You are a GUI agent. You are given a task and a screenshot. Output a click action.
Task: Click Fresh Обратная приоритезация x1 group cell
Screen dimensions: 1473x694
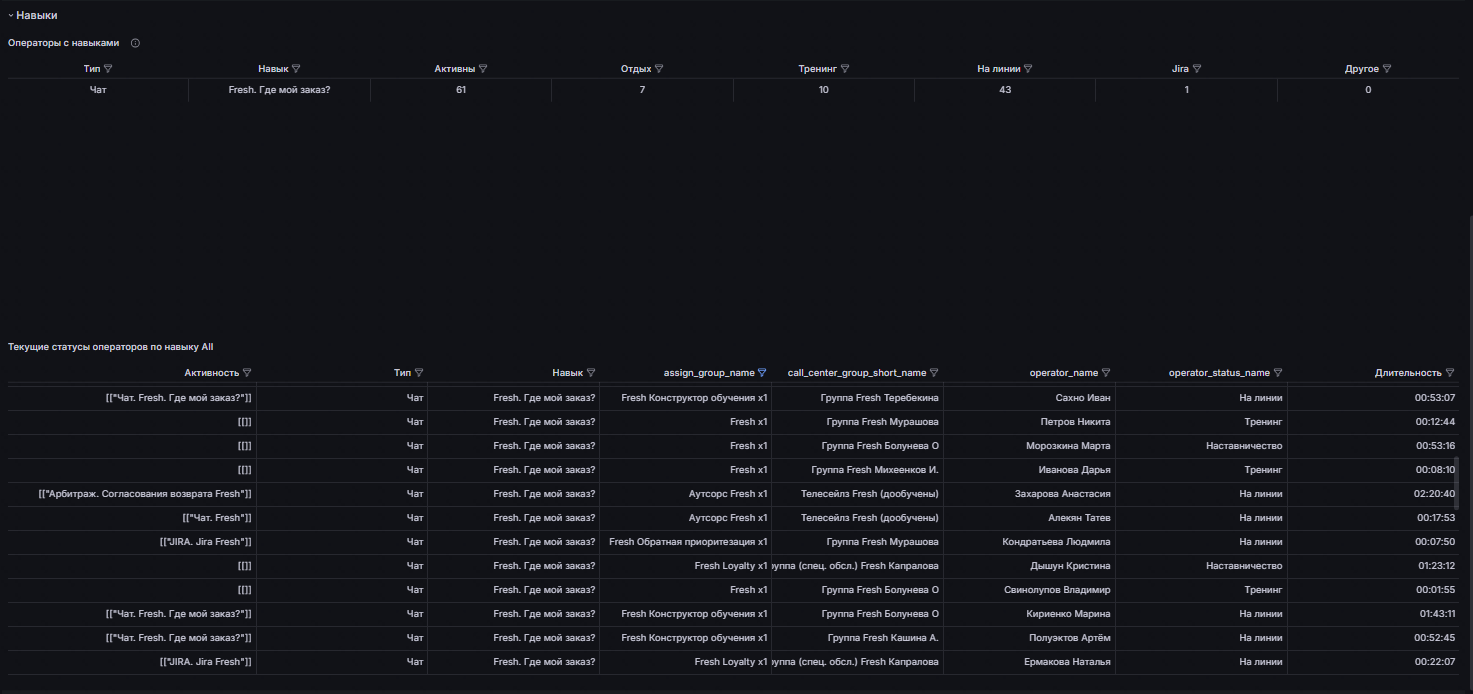pos(688,542)
